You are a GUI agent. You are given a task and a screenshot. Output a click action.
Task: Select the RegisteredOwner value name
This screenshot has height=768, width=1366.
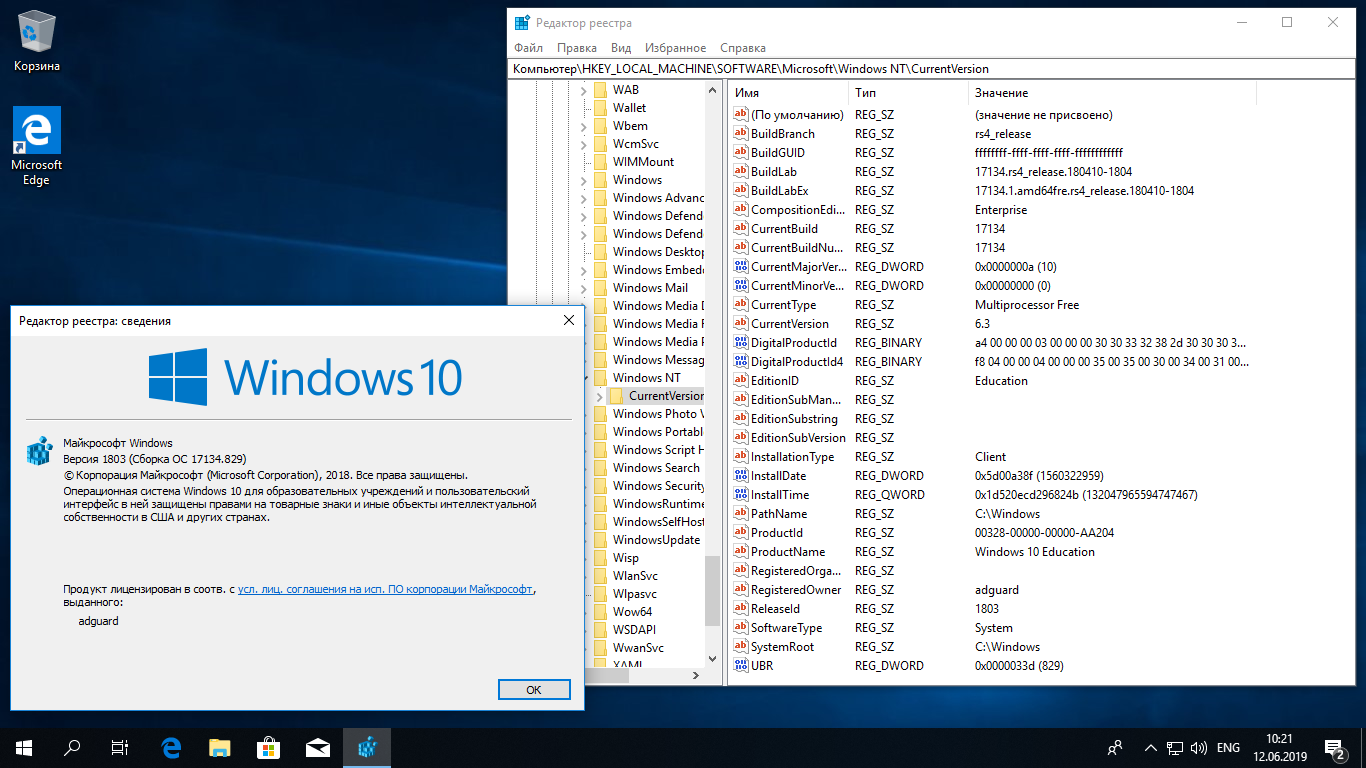[x=796, y=589]
